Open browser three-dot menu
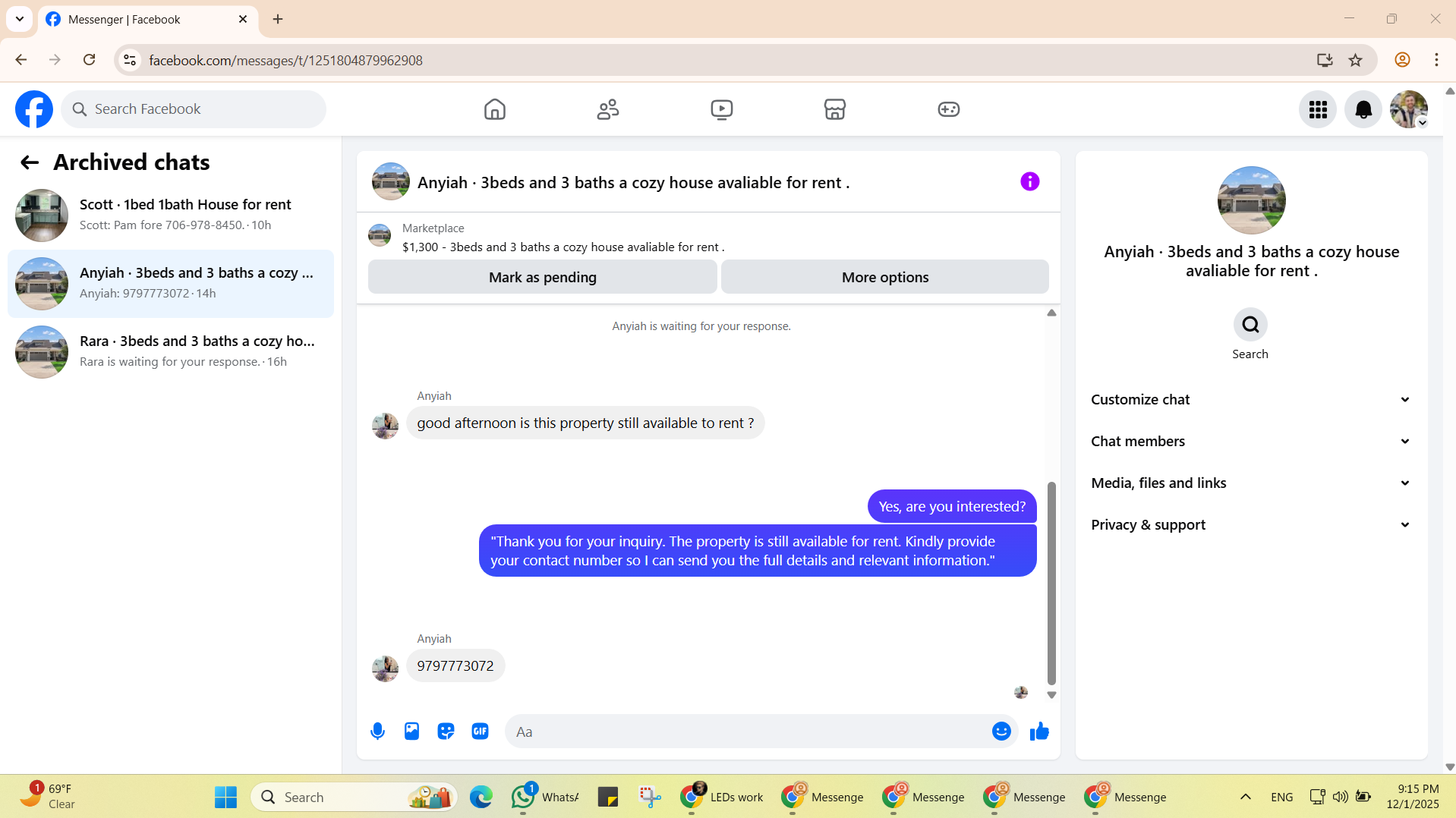 (x=1436, y=60)
